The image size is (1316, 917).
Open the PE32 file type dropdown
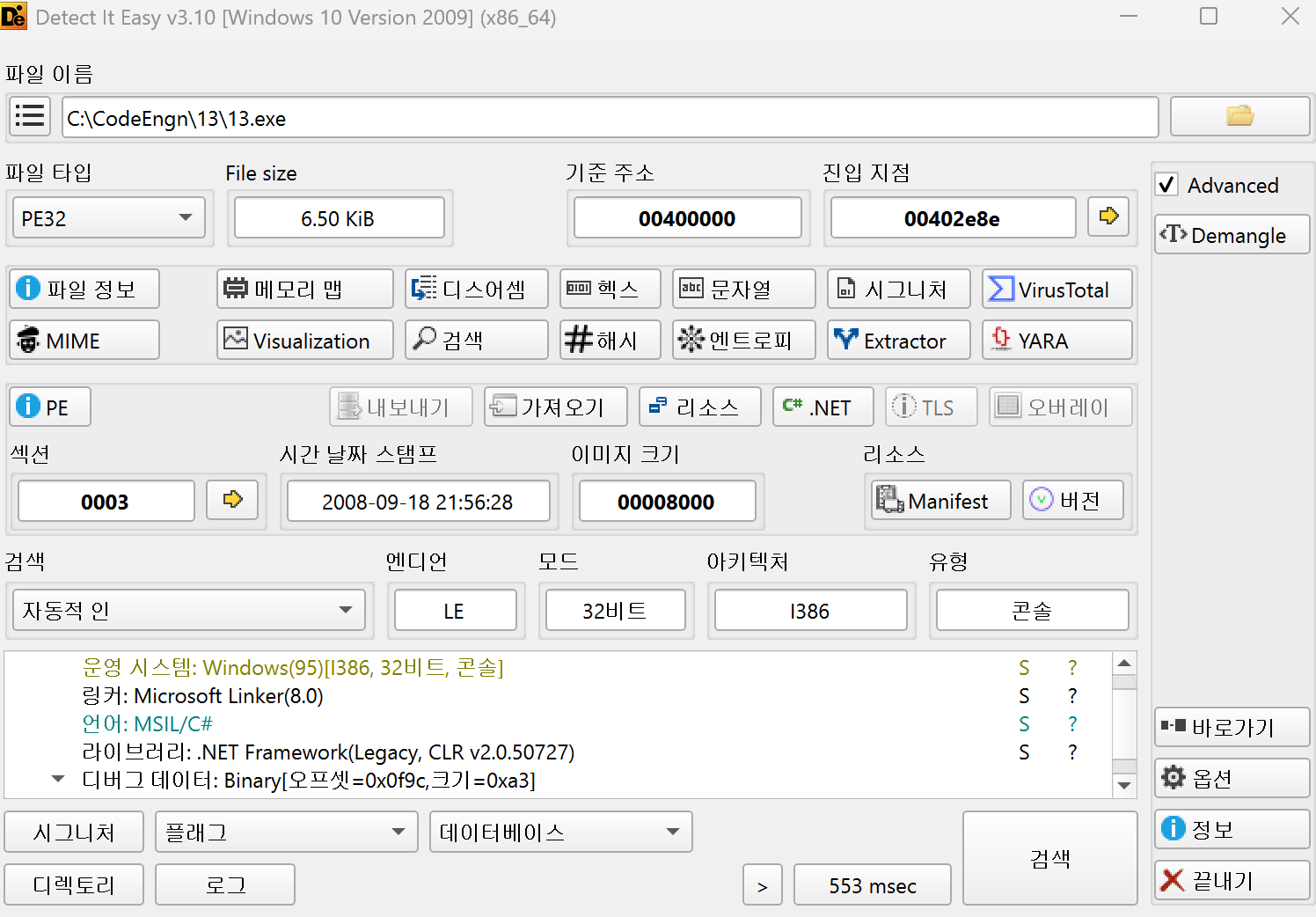click(108, 217)
